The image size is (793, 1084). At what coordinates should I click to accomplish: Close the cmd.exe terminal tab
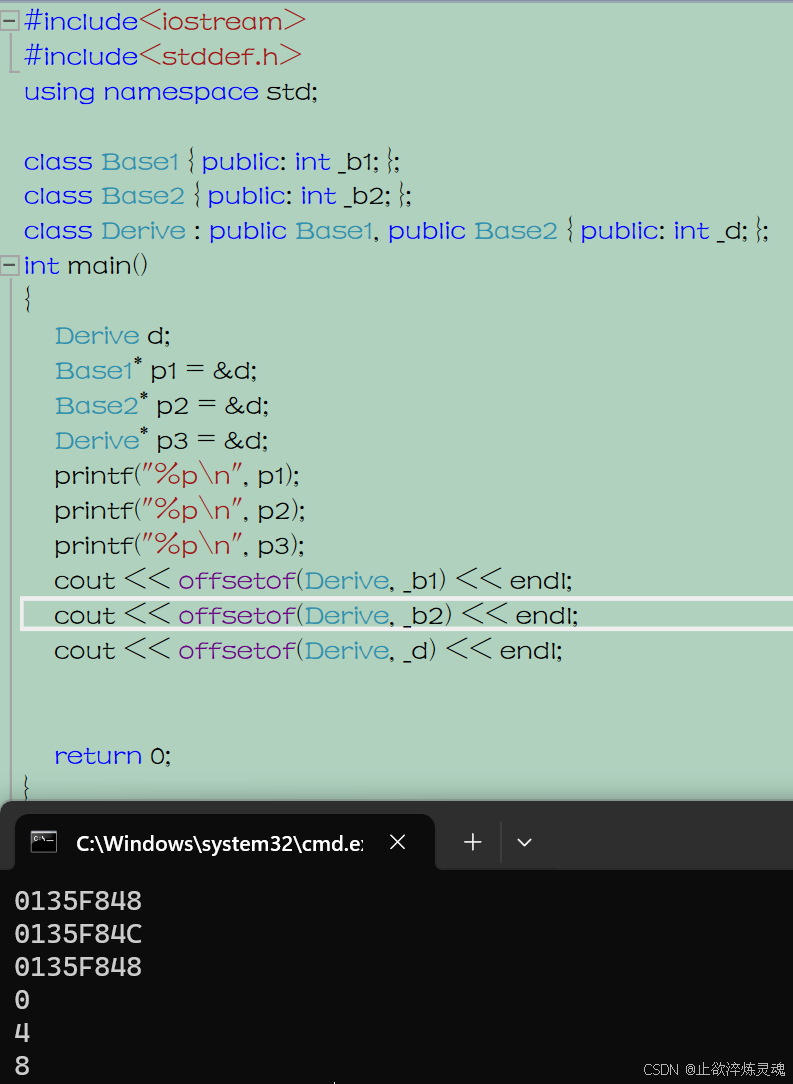tap(397, 842)
